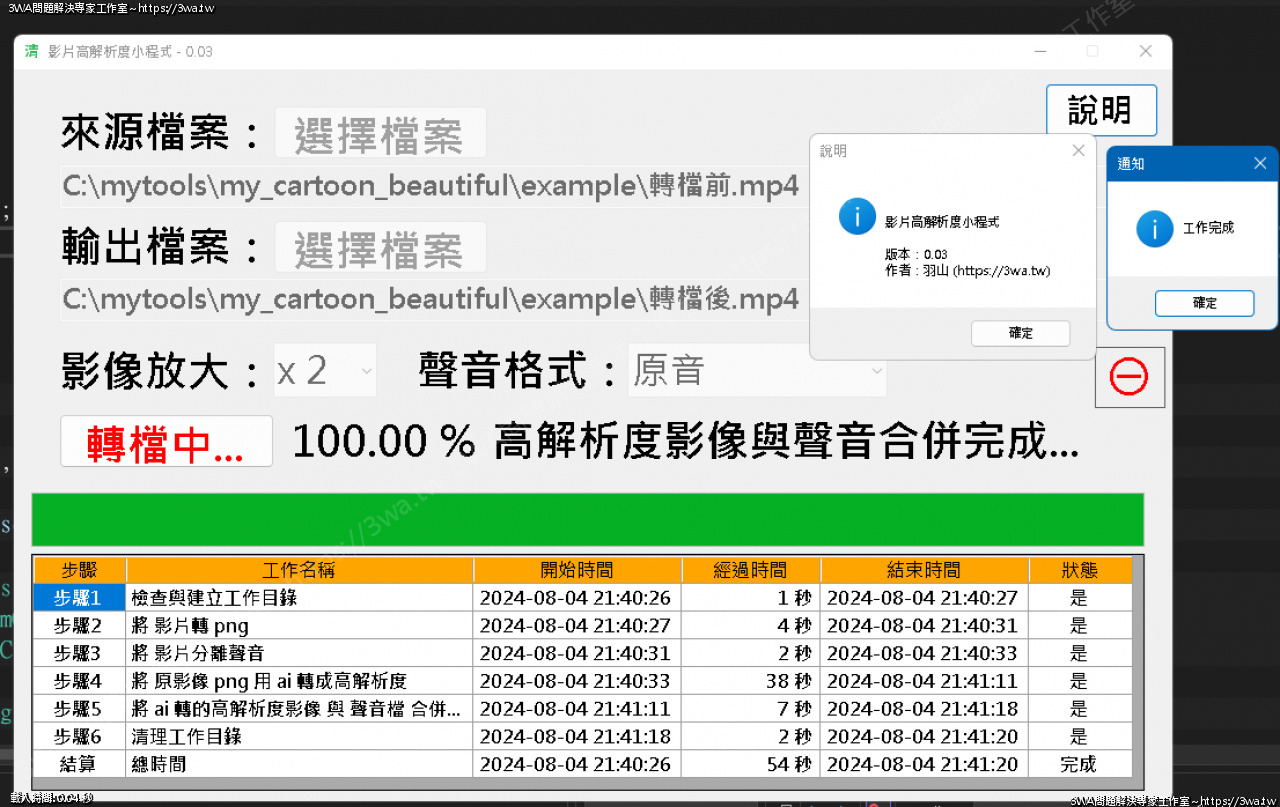Click the blue info icon in 說明 dialog
Viewport: 1280px width, 807px height.
857,216
